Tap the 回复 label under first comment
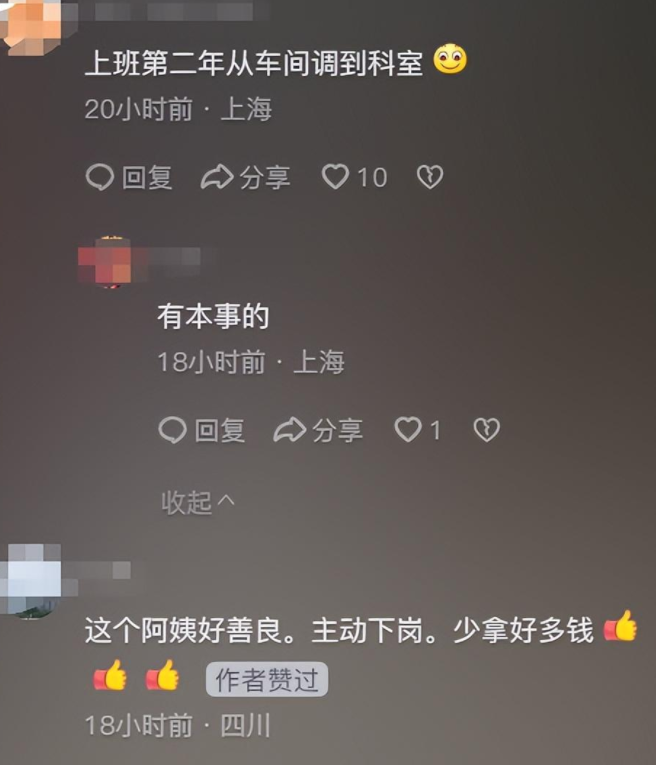Viewport: 656px width, 765px height. [x=147, y=177]
